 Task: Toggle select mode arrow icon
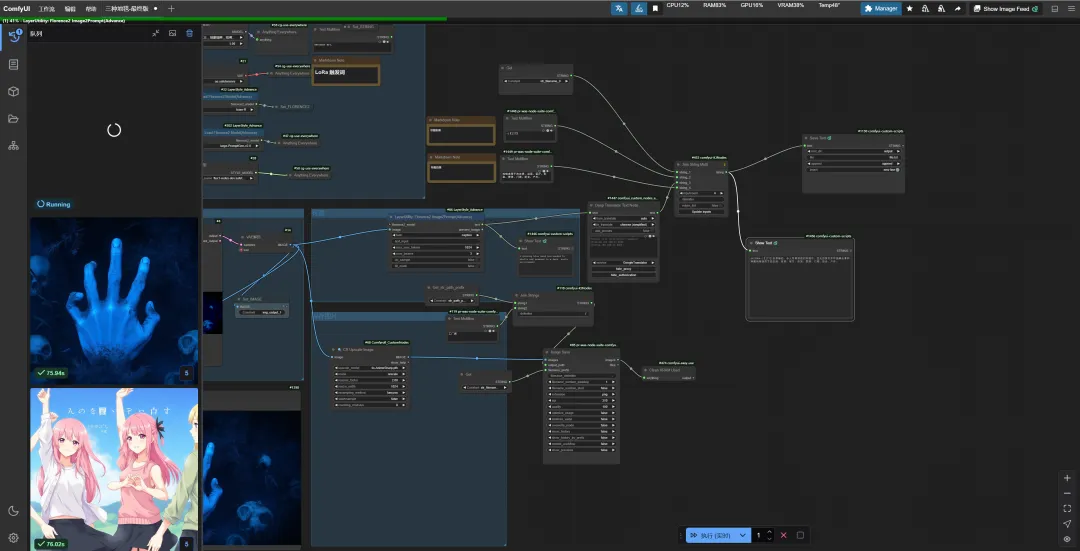pos(1068,523)
